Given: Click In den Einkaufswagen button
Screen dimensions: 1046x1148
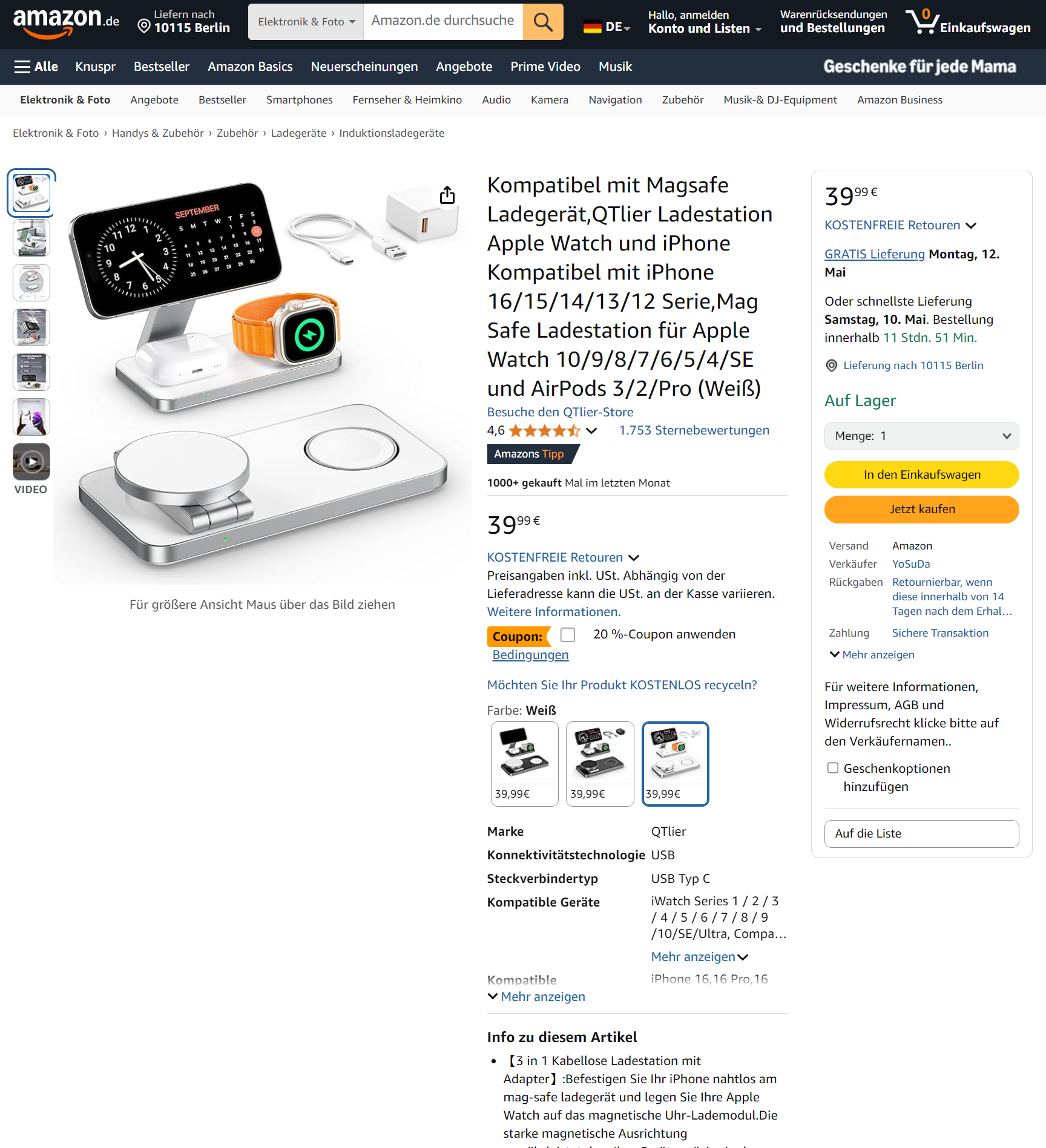Looking at the screenshot, I should point(921,474).
